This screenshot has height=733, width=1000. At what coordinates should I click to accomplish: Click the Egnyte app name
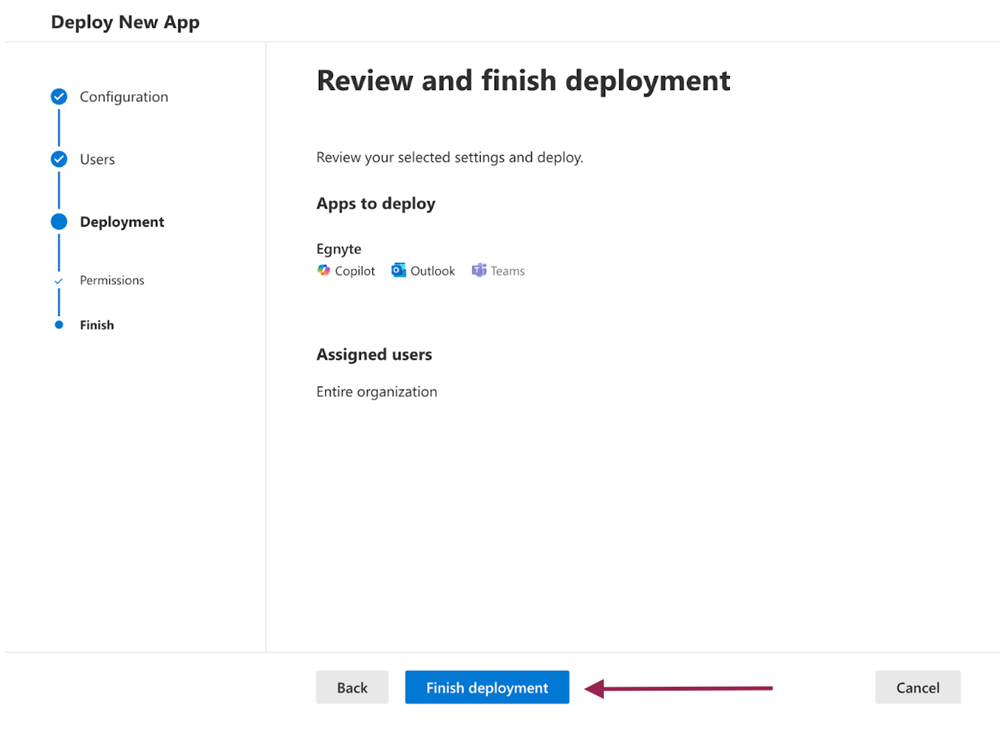tap(339, 249)
